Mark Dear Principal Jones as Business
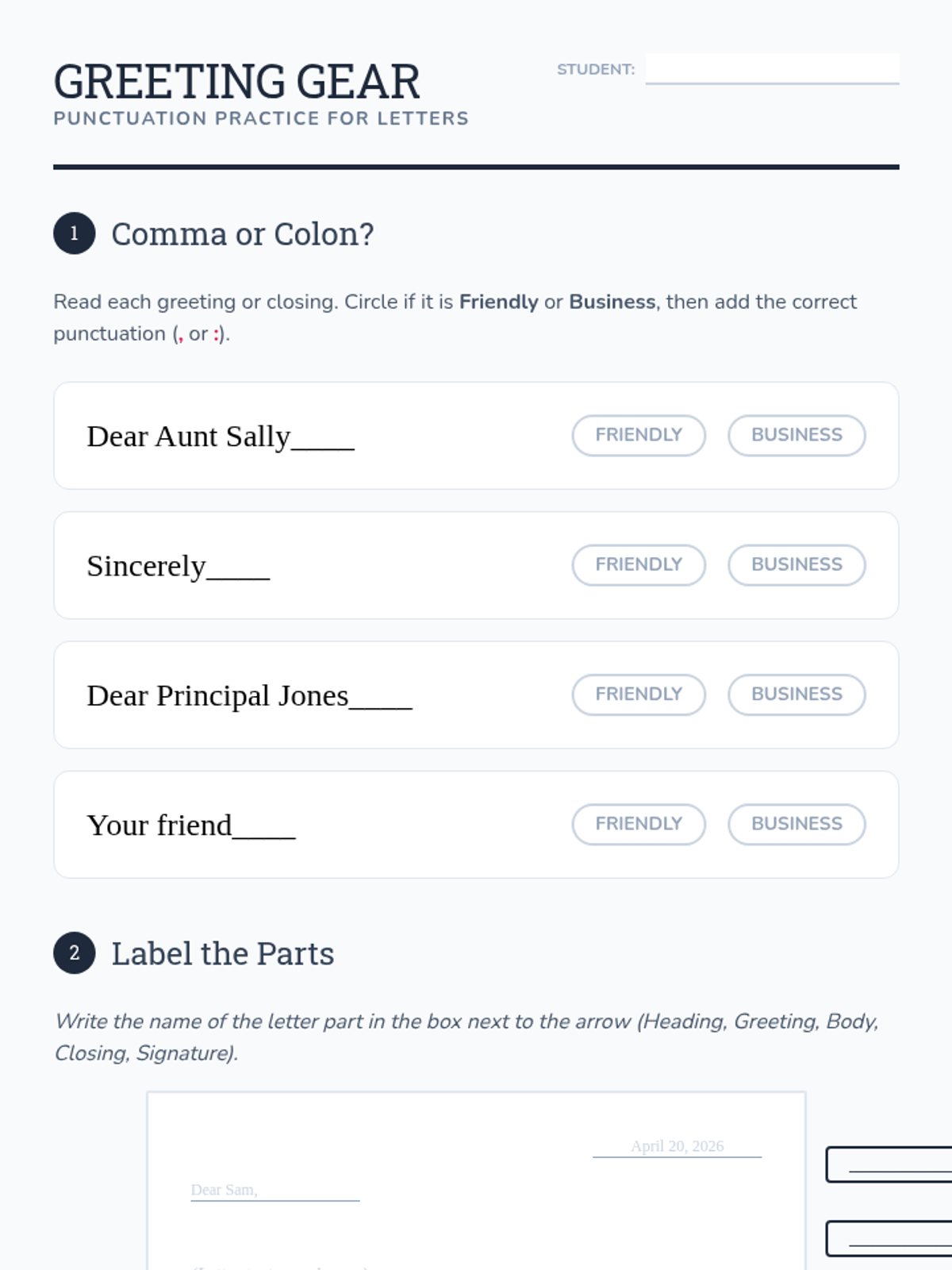 pos(797,694)
